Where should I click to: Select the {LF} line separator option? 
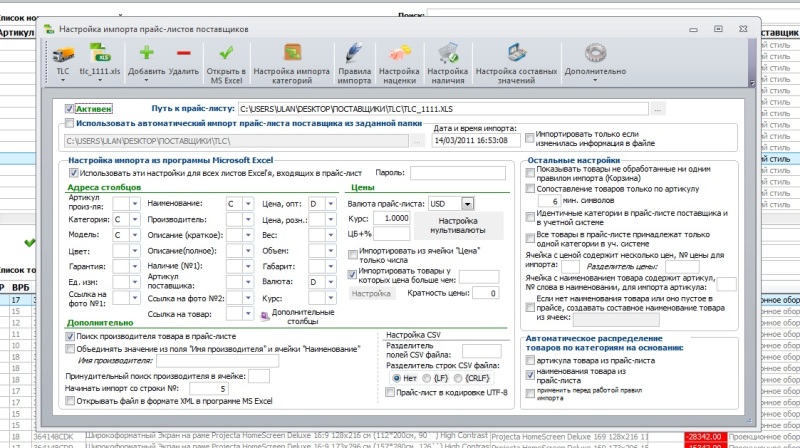(x=427, y=378)
